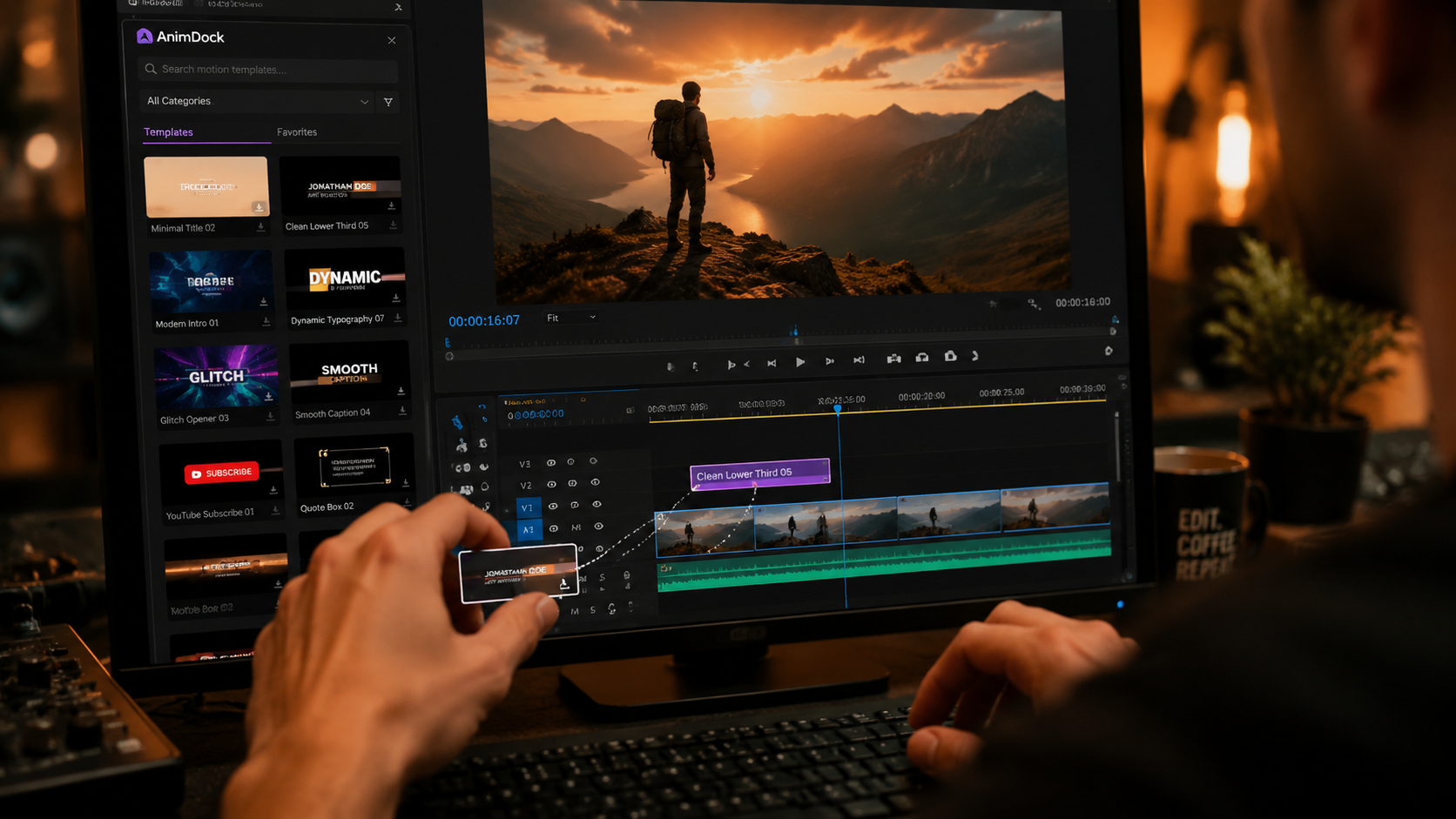Open the All Categories dropdown

pyautogui.click(x=257, y=101)
